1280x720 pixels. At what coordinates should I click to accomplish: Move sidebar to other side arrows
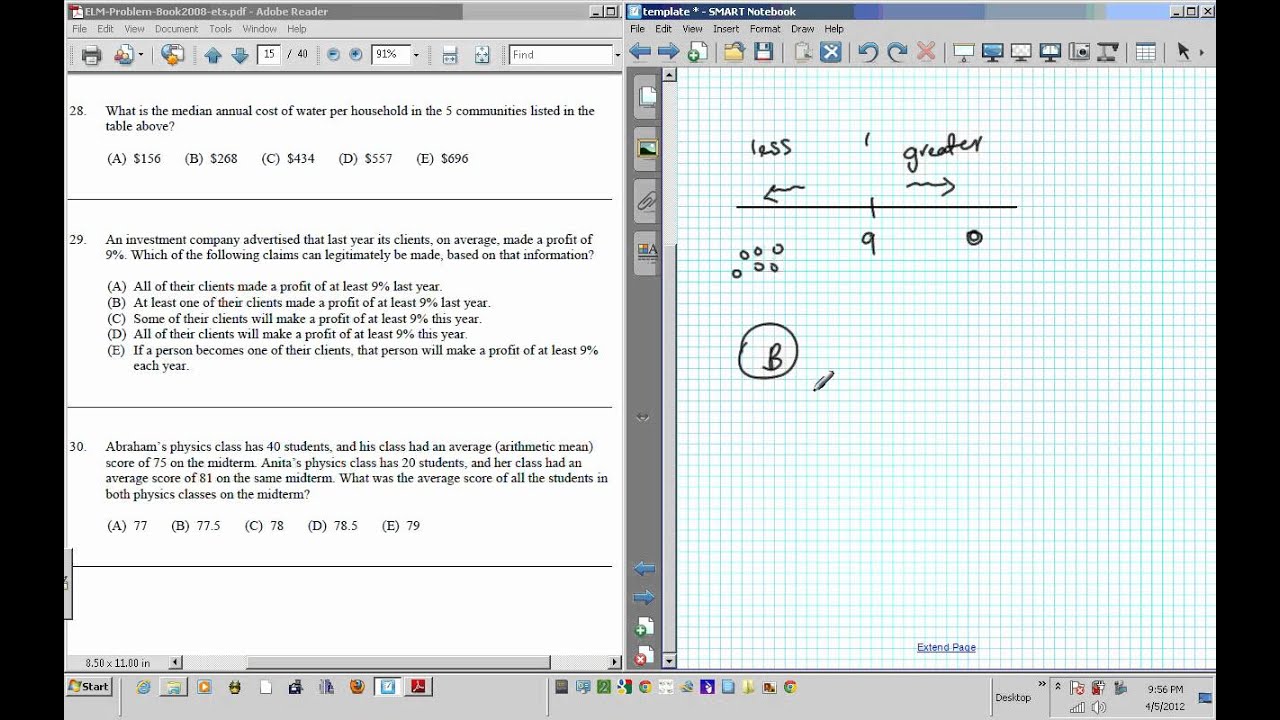coord(643,417)
